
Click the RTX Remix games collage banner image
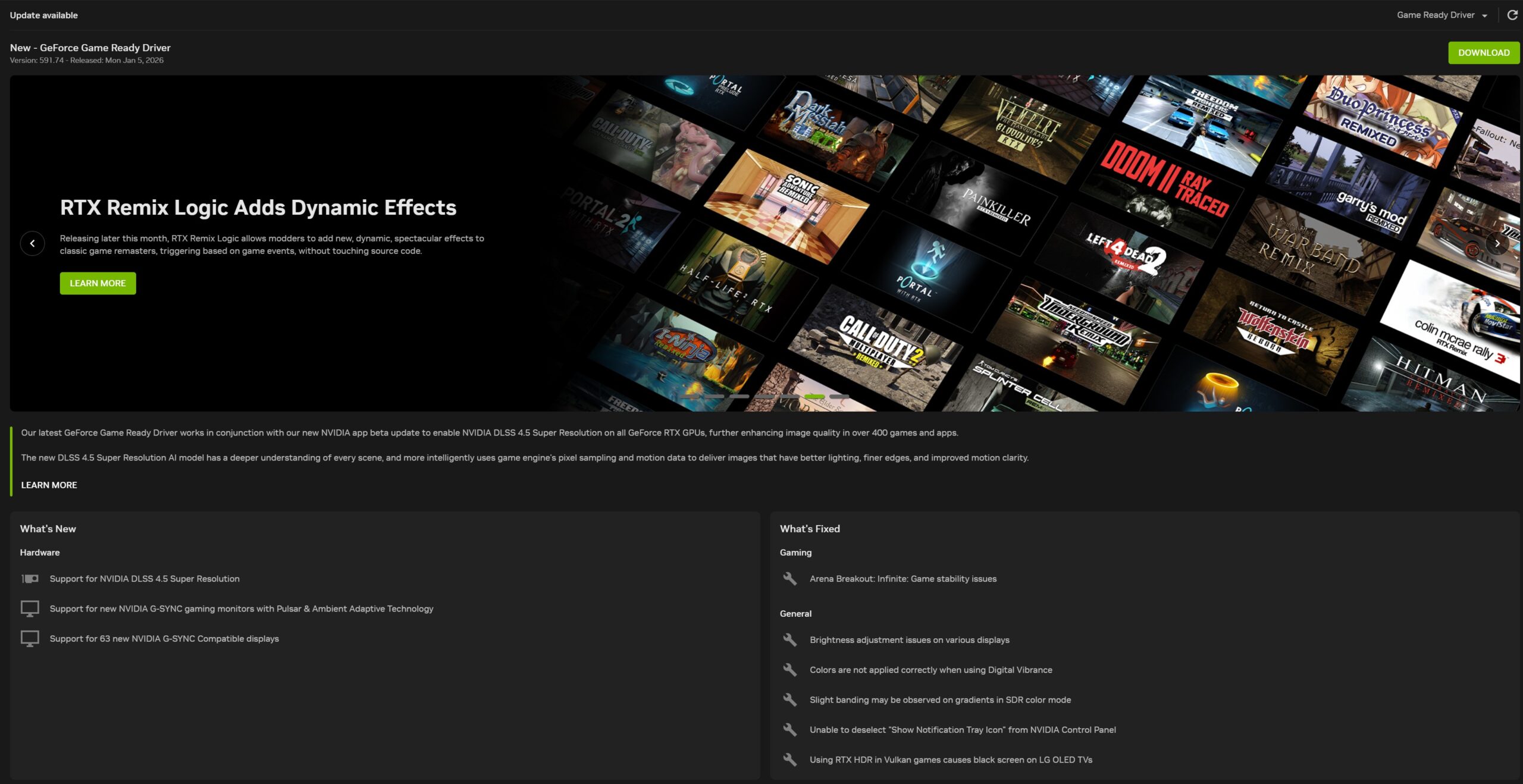(x=1011, y=238)
